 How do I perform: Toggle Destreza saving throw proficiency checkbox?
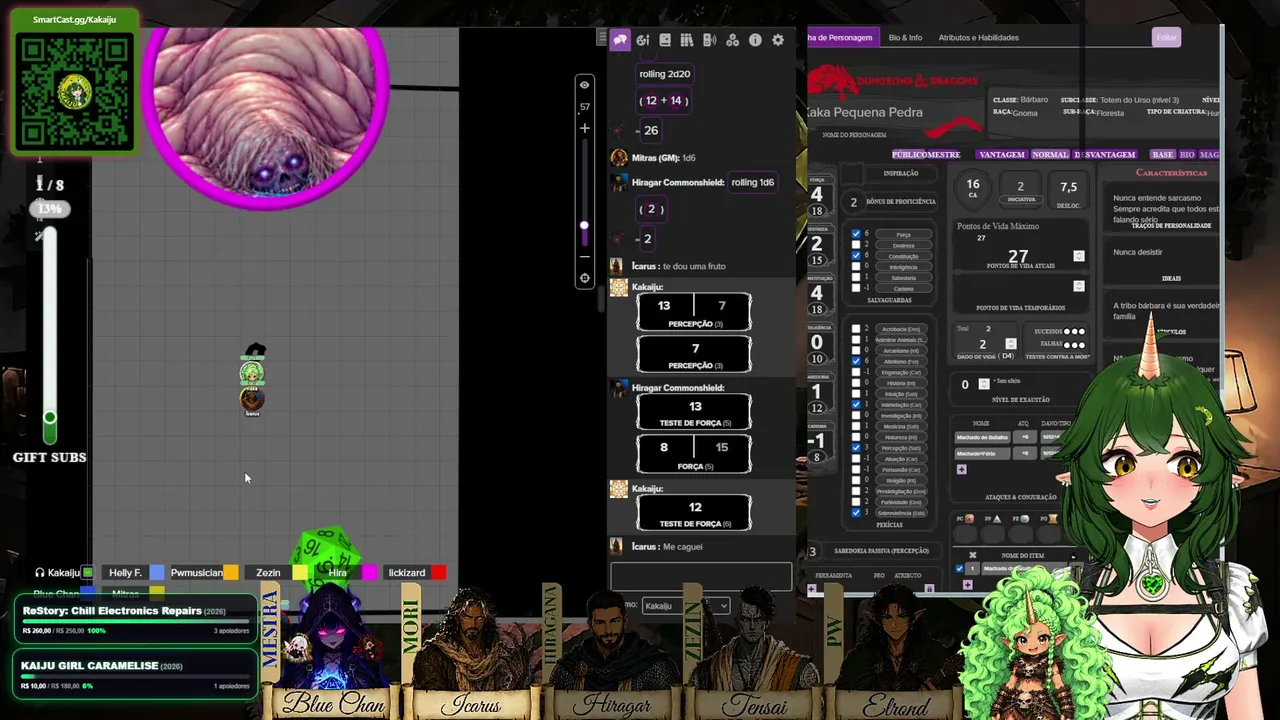[856, 245]
